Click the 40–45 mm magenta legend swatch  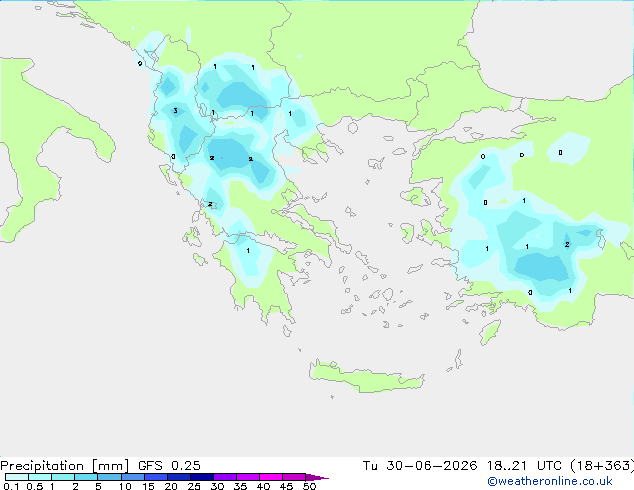click(x=271, y=477)
